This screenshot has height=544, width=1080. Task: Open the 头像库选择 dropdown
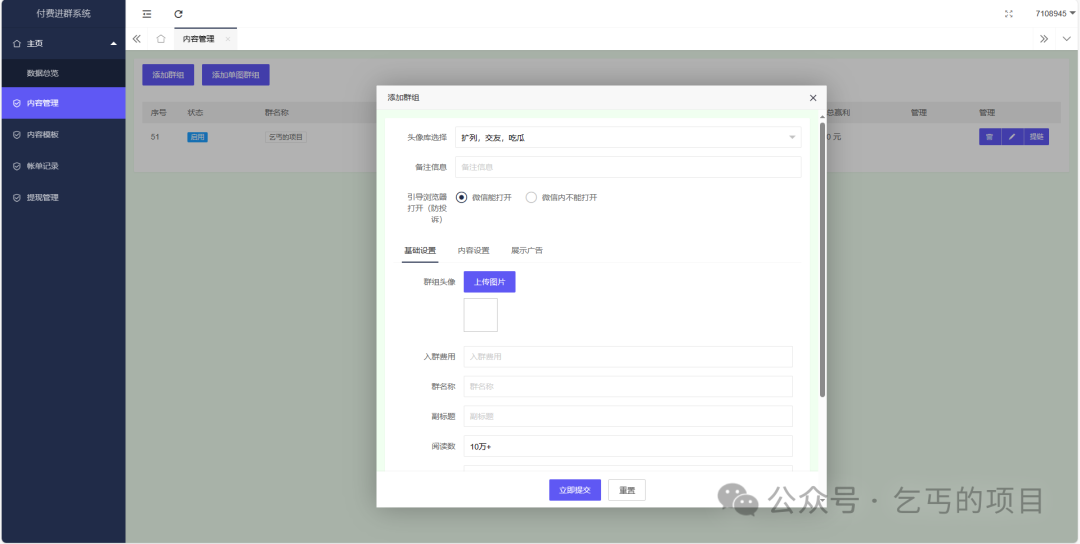click(628, 137)
